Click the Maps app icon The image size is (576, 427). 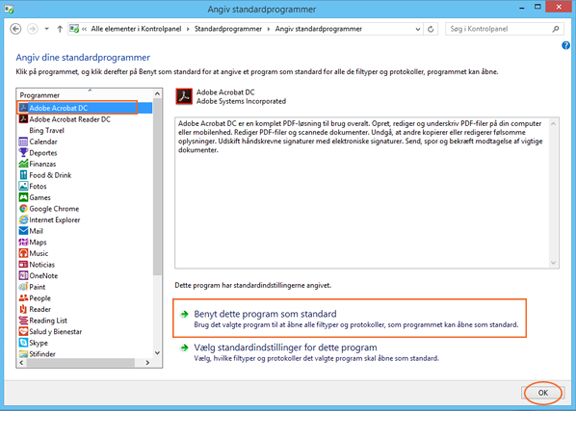(23, 242)
